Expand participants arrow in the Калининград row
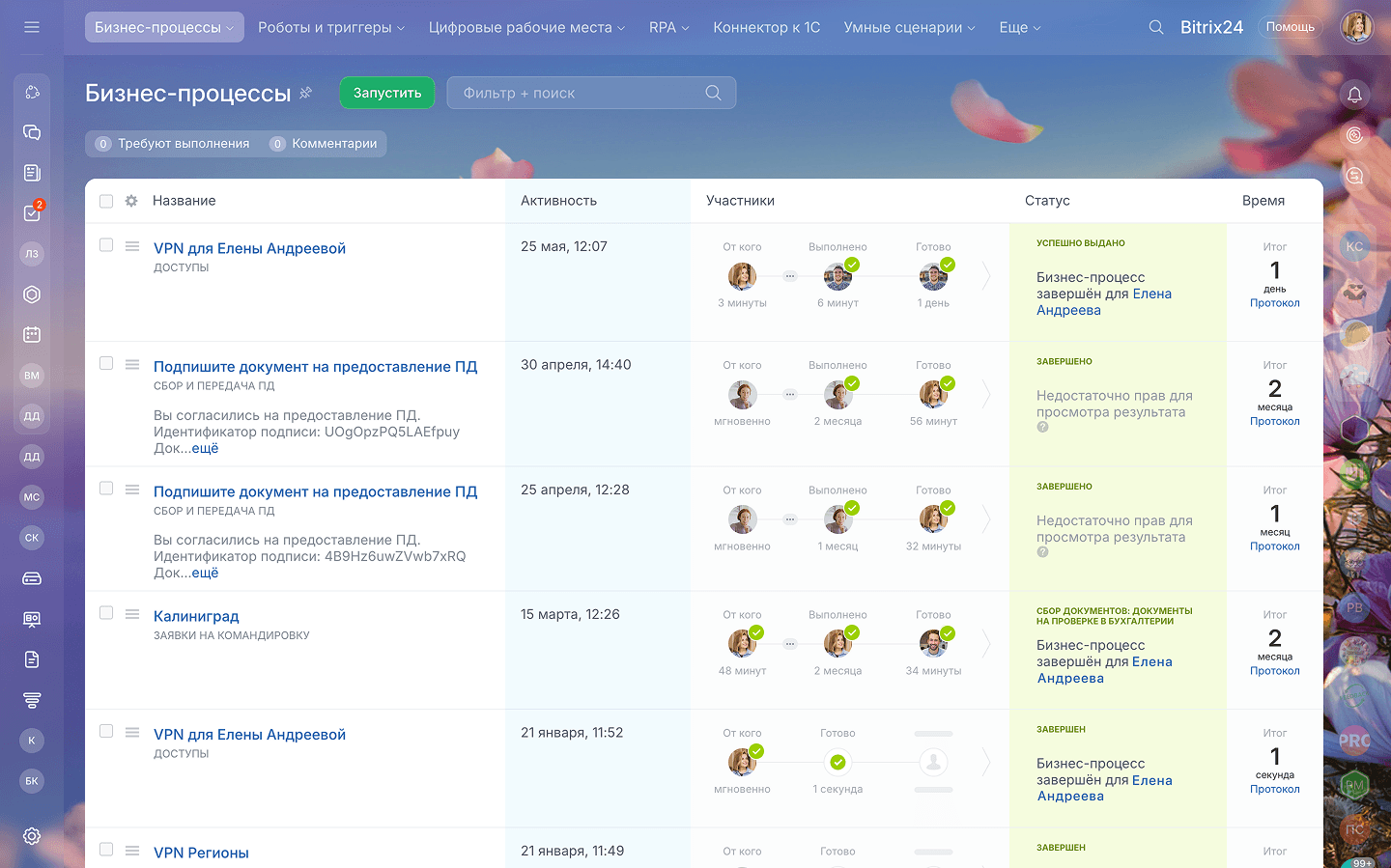Viewport: 1391px width, 868px height. coord(986,643)
